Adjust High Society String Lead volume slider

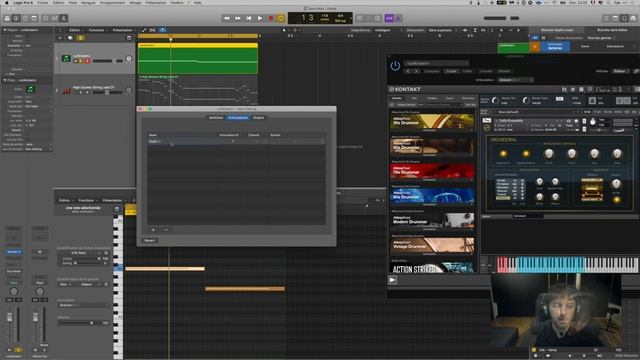pos(107,93)
